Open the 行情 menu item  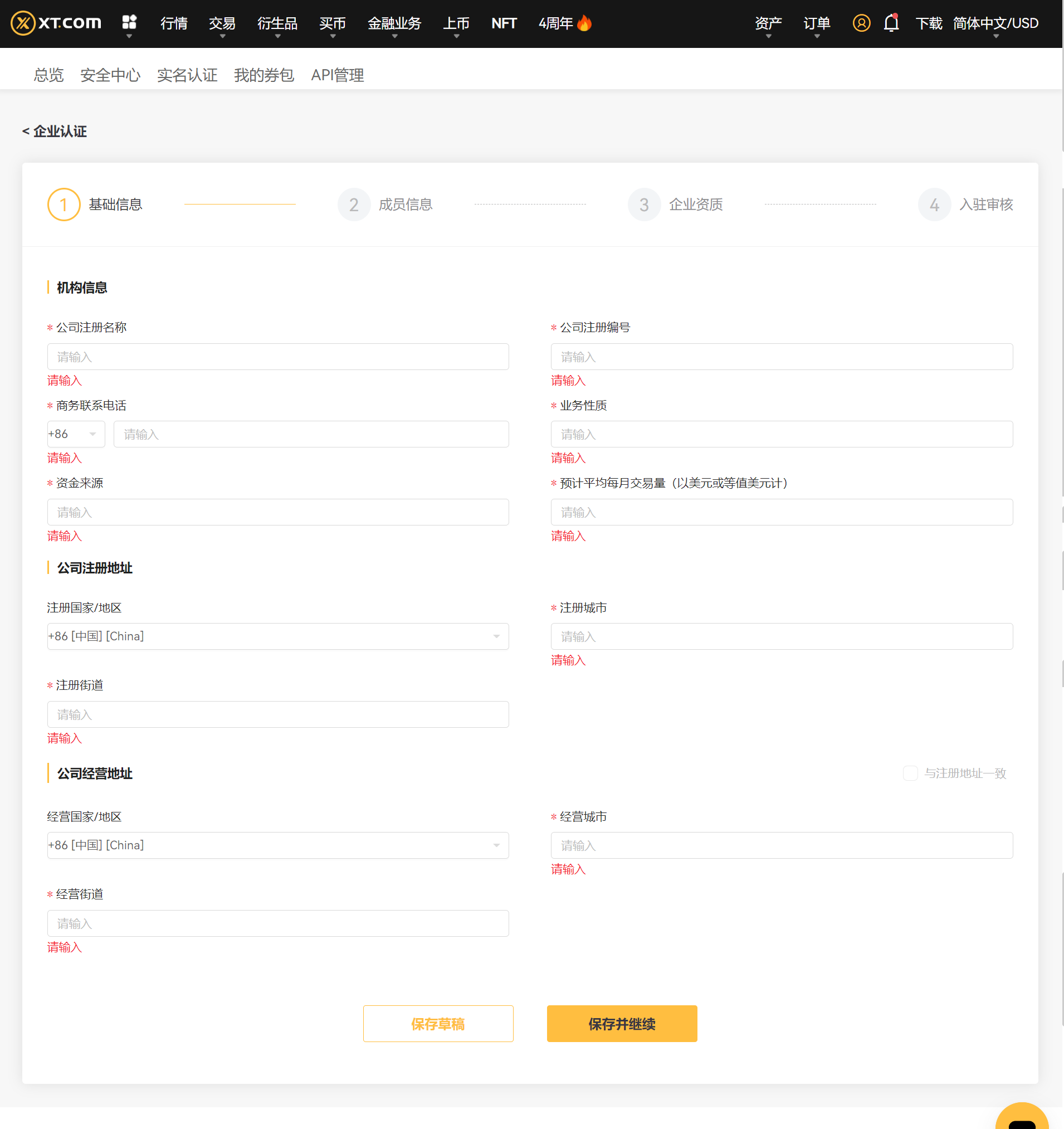pyautogui.click(x=174, y=23)
